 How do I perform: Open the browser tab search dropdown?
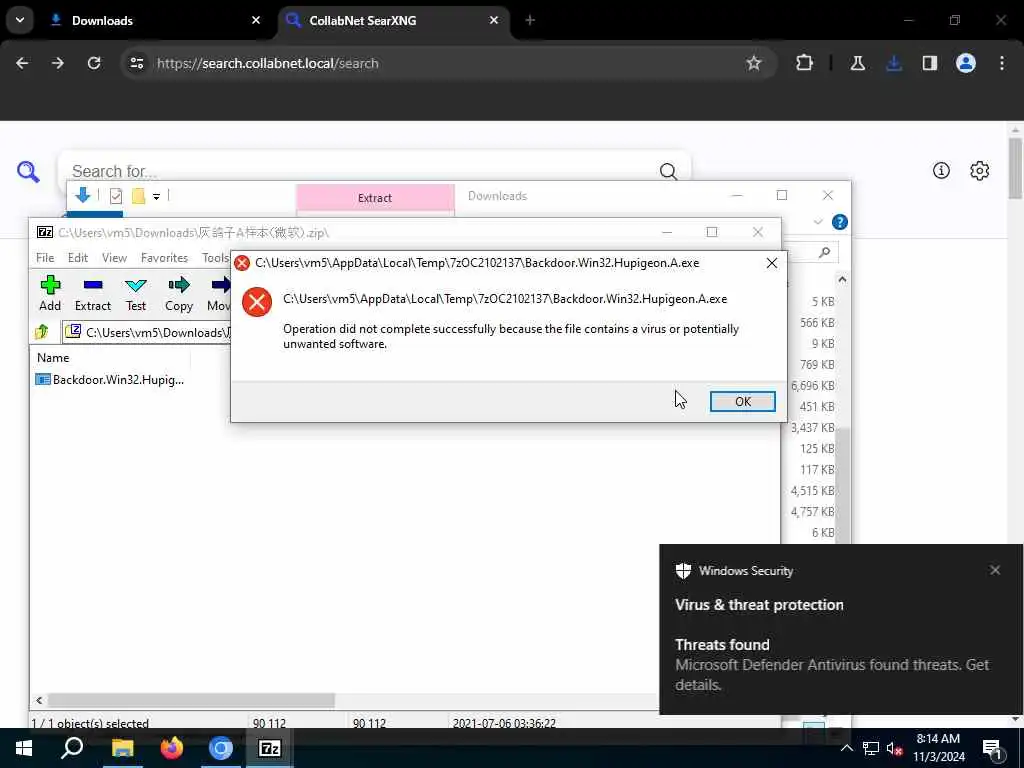(20, 20)
